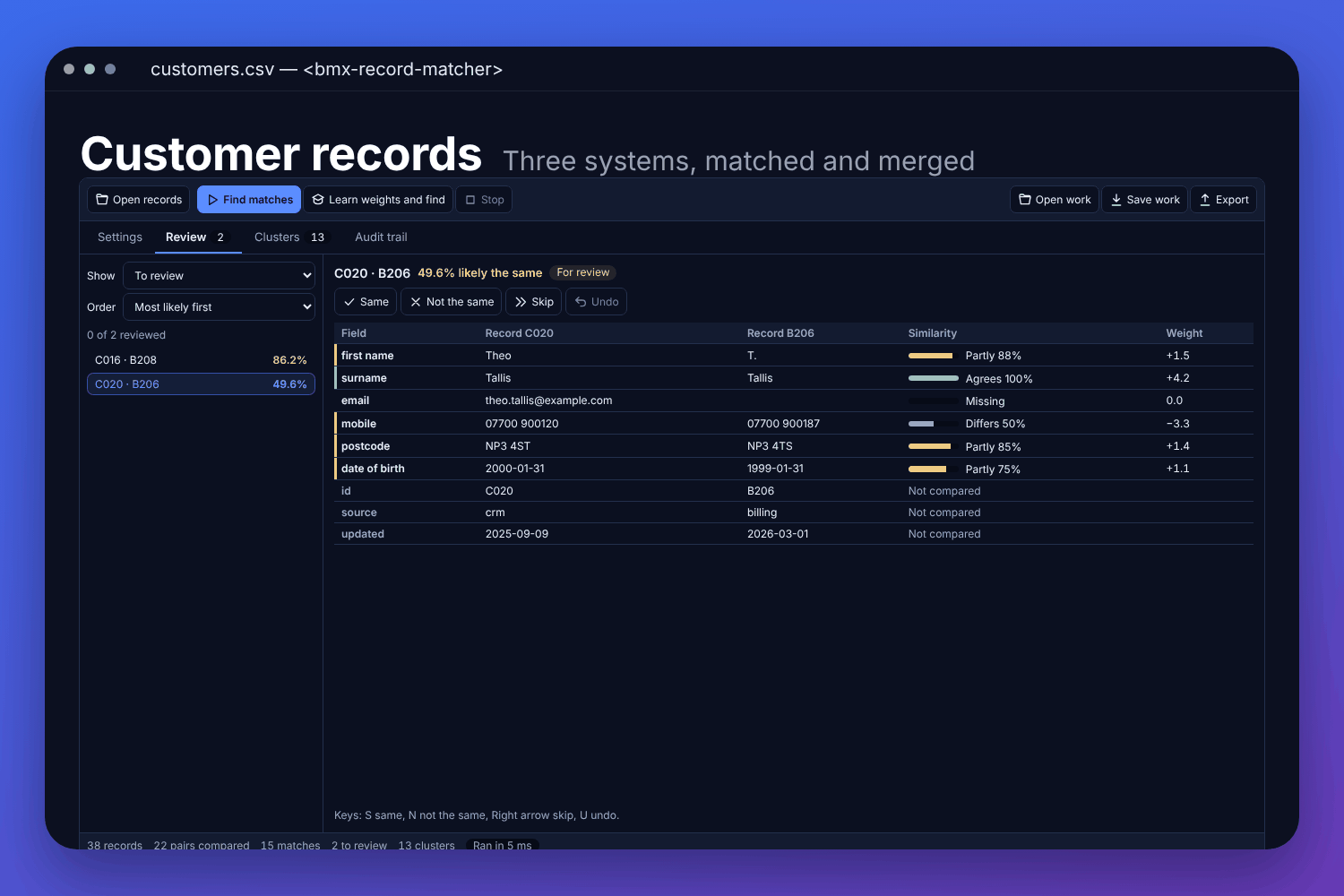The image size is (1344, 896).
Task: Open the Show filter dropdown
Action: [x=219, y=276]
